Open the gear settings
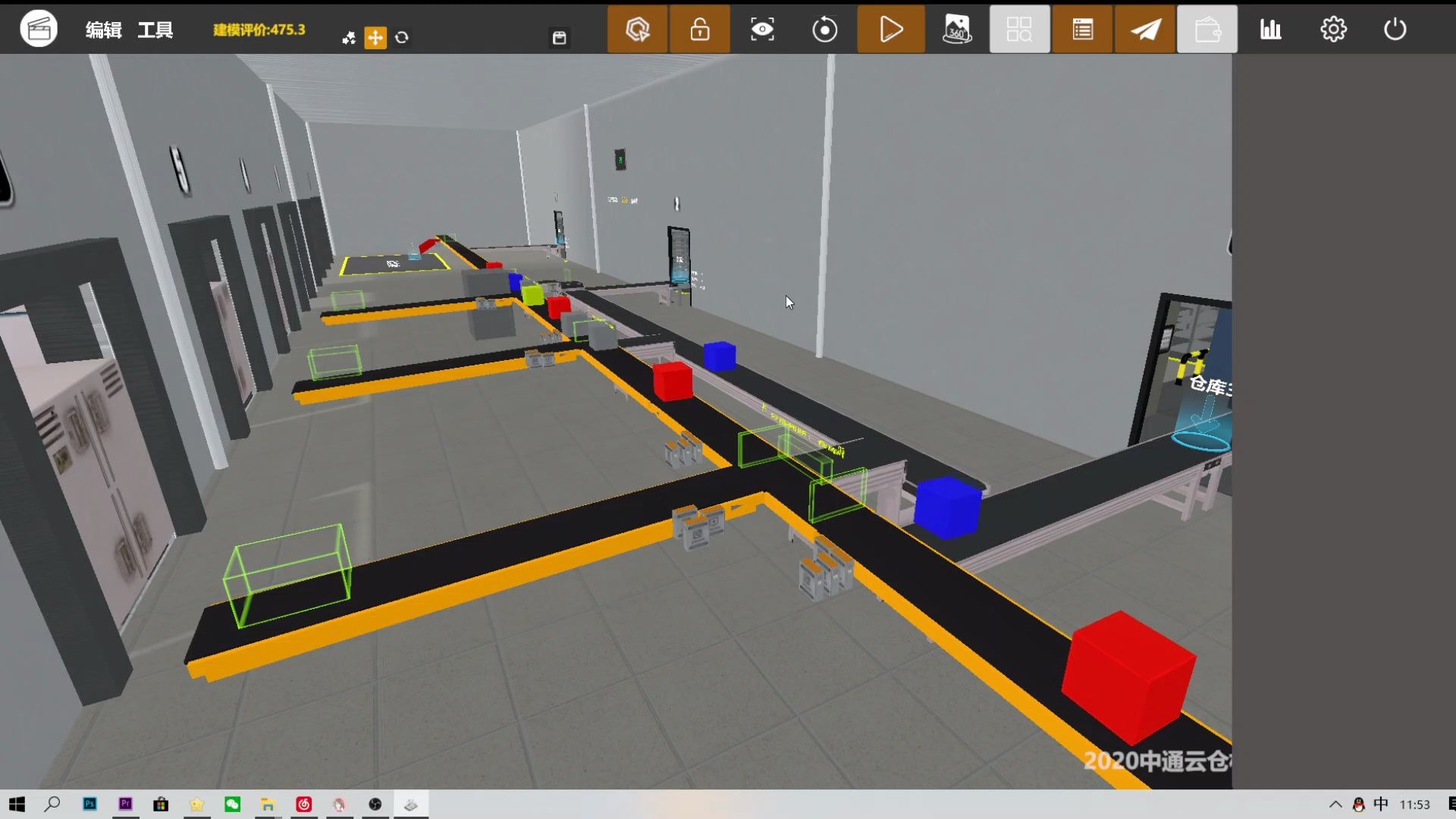 1333,30
